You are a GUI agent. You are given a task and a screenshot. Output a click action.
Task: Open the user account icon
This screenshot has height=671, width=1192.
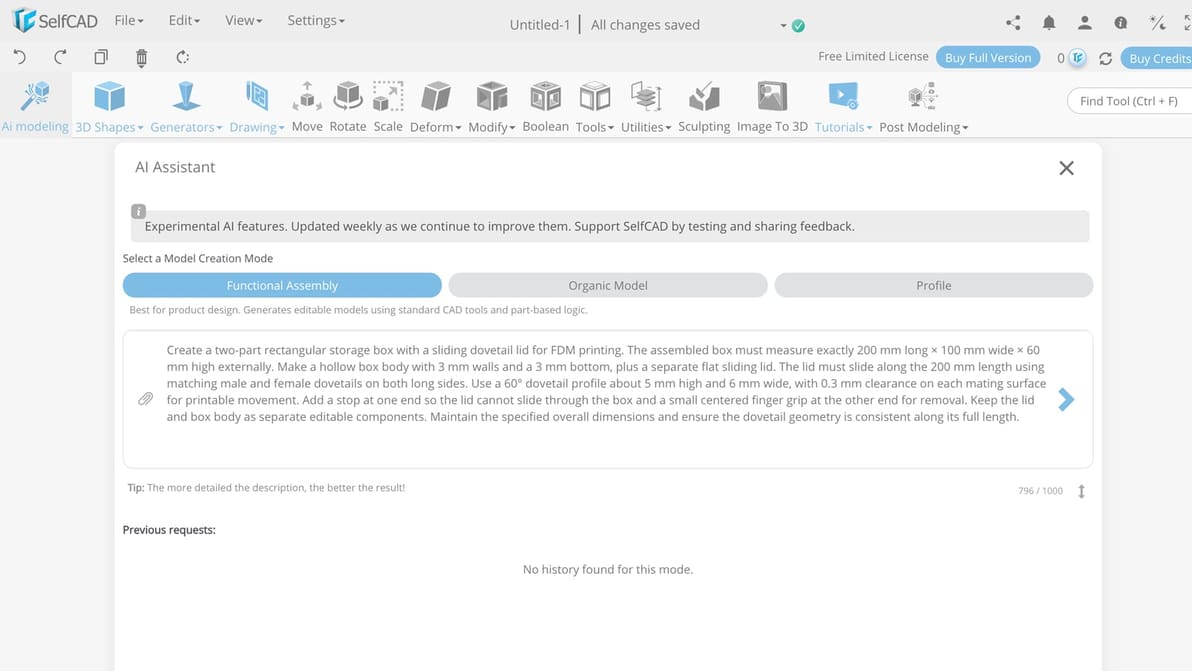[1085, 23]
